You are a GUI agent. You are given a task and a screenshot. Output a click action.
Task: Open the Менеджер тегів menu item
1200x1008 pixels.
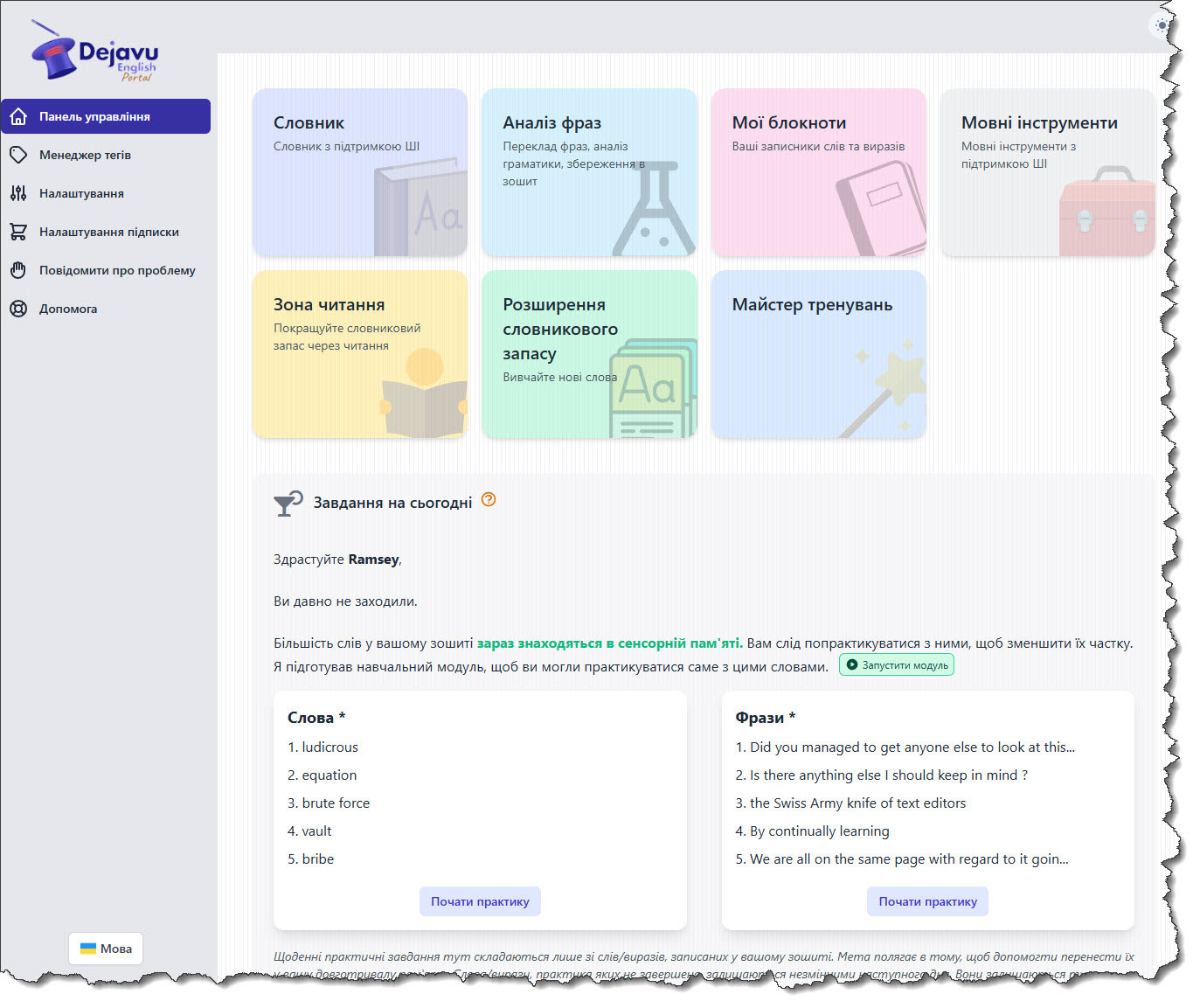click(x=85, y=155)
